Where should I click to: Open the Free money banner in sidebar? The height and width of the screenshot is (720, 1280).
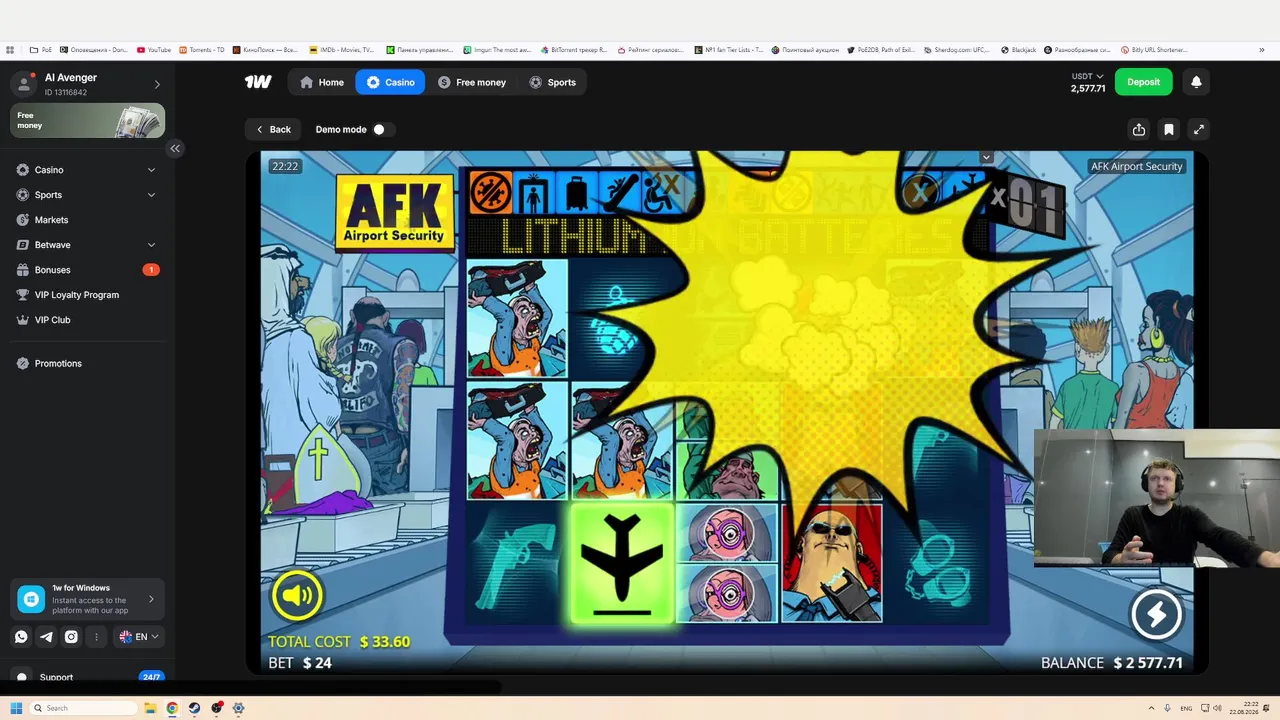[88, 121]
